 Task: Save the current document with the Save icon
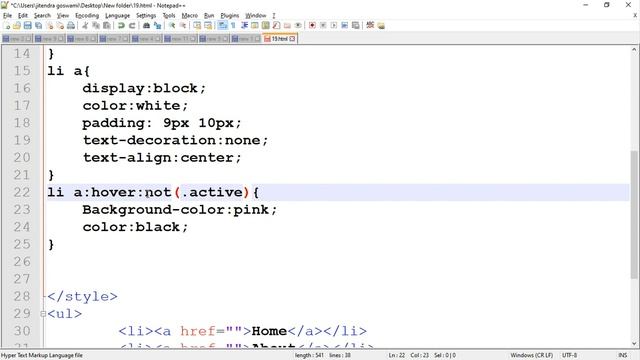(28, 26)
